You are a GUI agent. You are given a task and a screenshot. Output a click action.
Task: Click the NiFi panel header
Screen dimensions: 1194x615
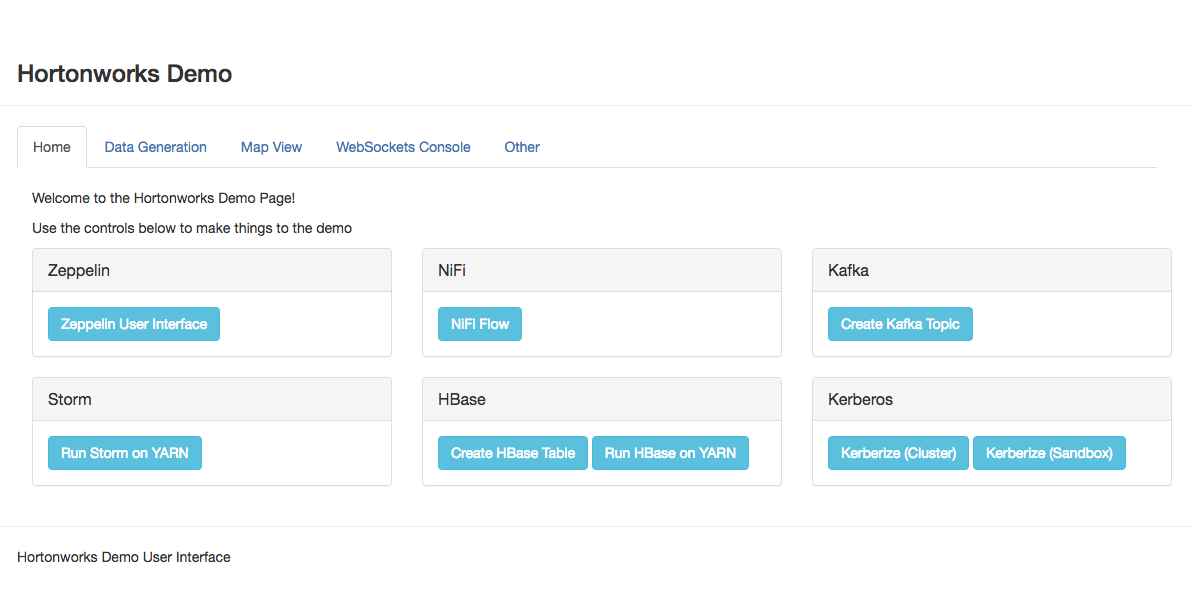[602, 270]
